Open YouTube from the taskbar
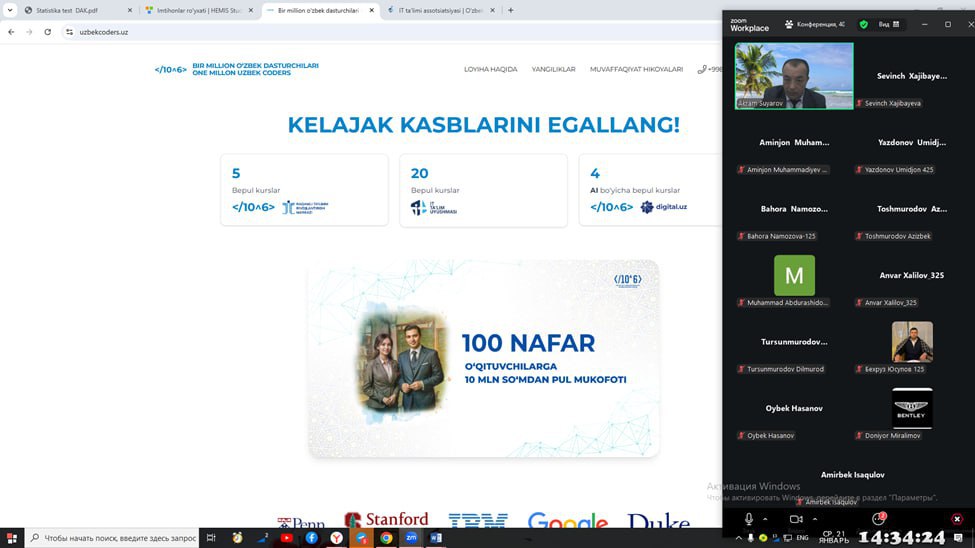 [x=287, y=537]
